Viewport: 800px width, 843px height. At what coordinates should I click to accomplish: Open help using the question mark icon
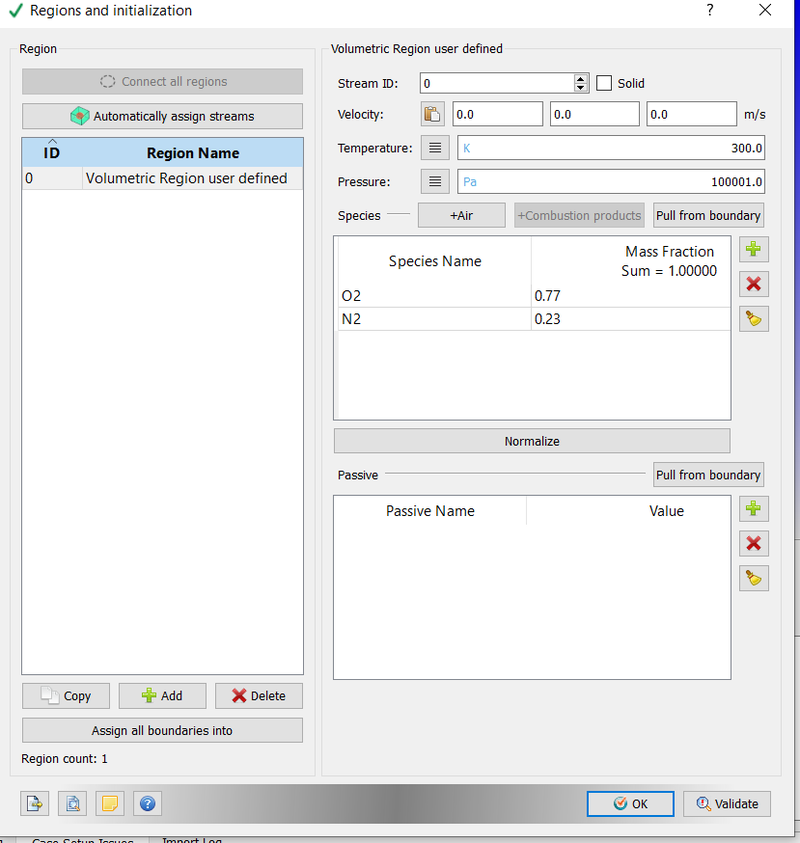[x=147, y=803]
